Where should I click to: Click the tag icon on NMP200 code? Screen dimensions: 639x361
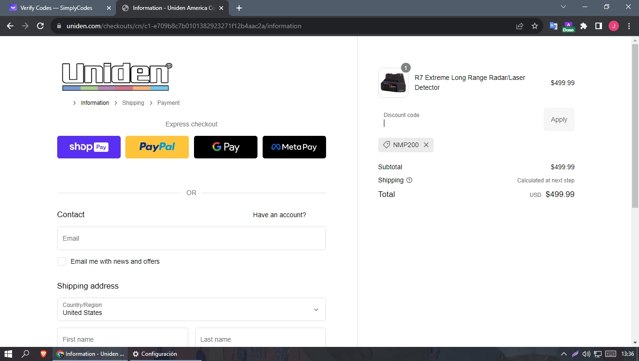(x=386, y=144)
